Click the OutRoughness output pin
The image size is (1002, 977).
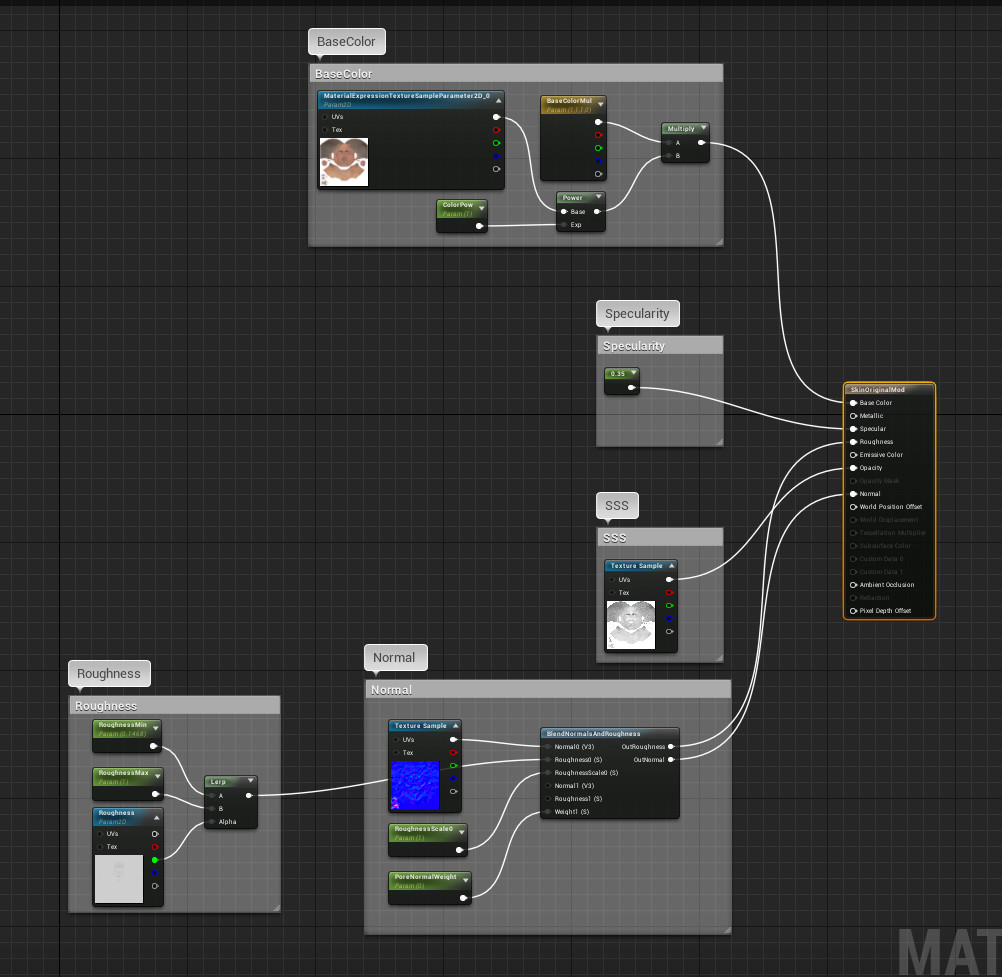pos(671,746)
